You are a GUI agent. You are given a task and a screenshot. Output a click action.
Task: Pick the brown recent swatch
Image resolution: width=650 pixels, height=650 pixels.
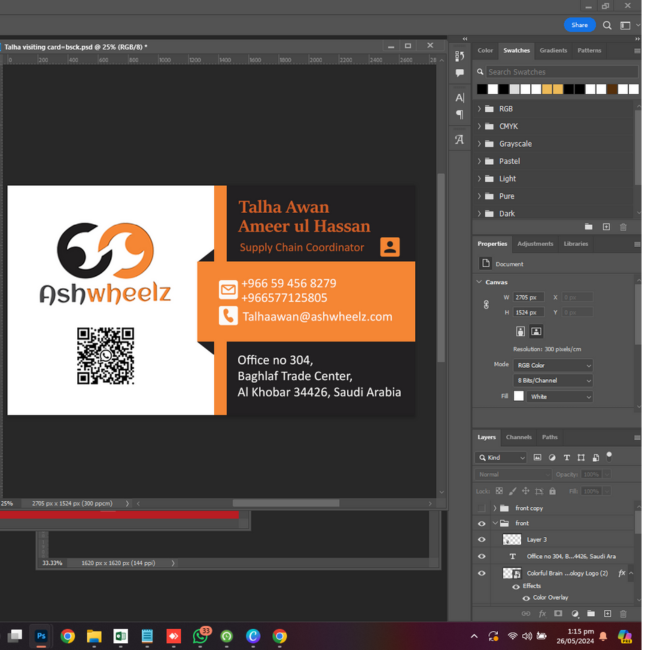pyautogui.click(x=612, y=89)
